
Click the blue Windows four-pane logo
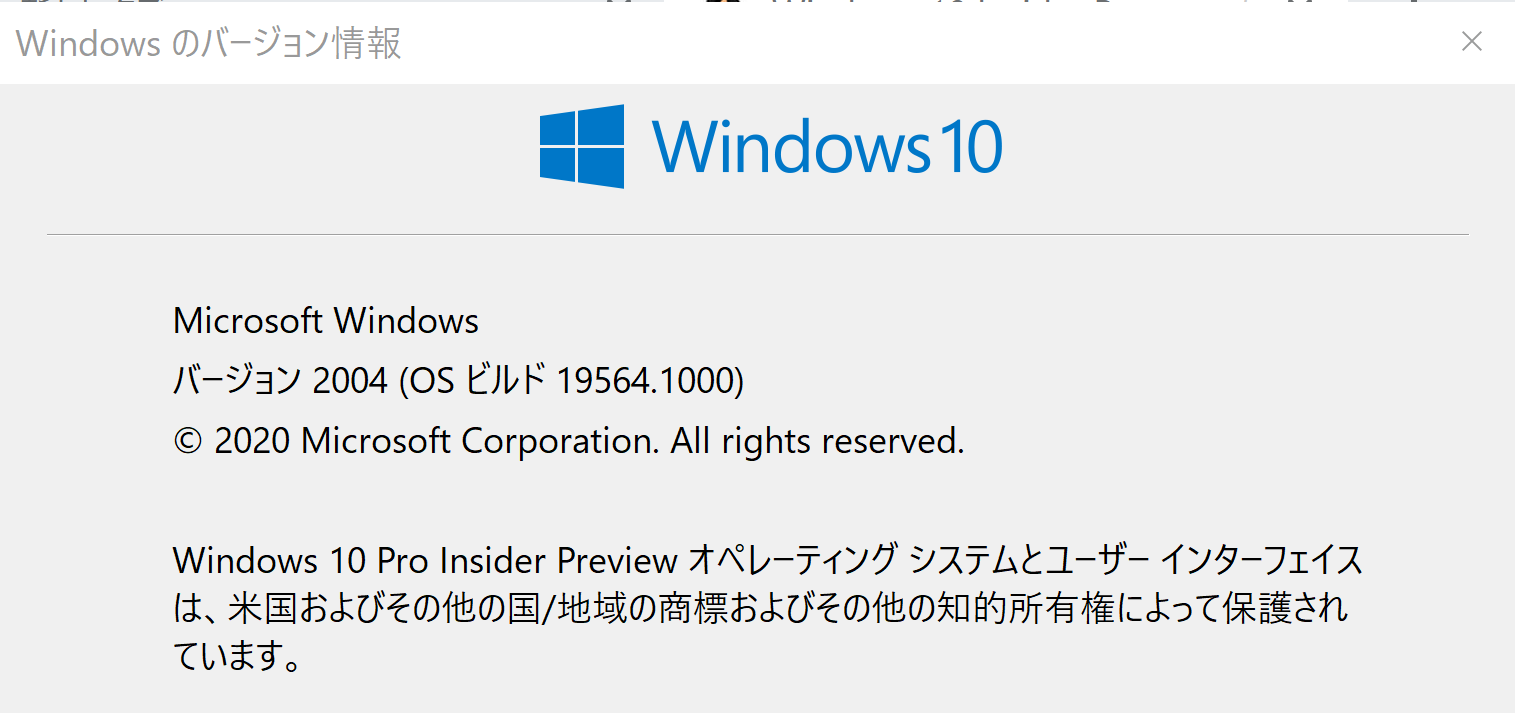582,146
